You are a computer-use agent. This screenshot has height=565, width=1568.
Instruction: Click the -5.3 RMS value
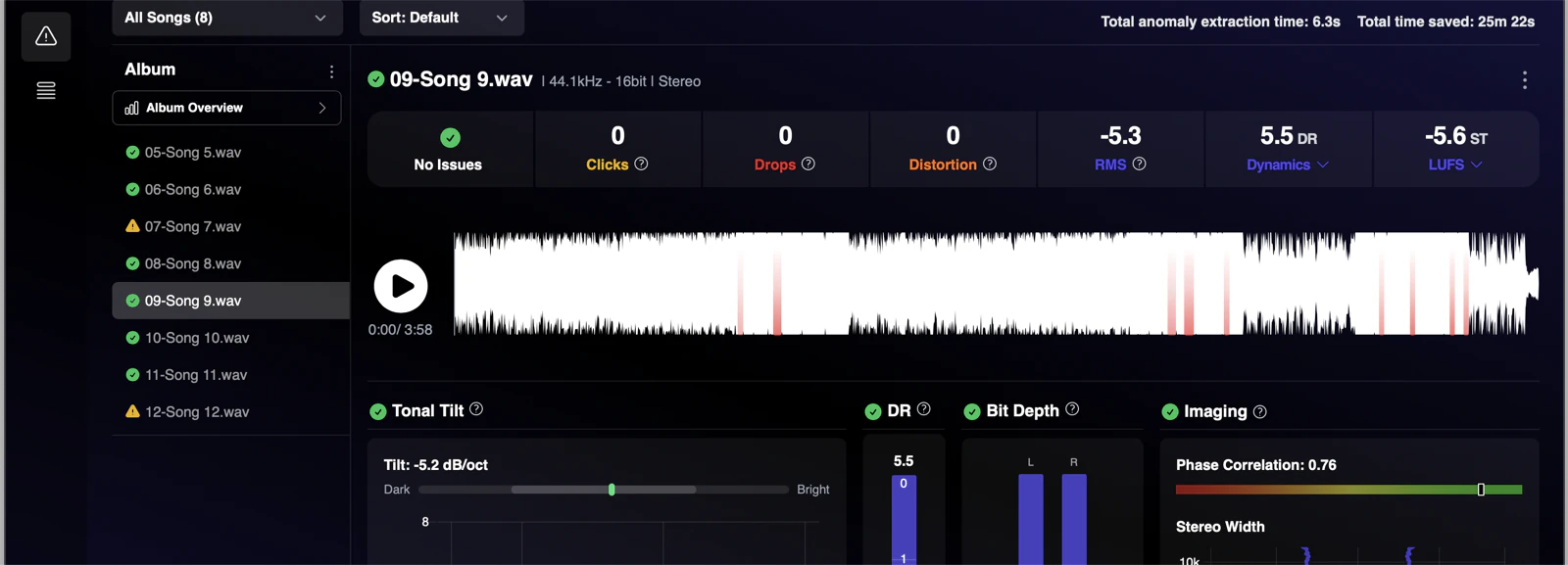click(x=1120, y=135)
